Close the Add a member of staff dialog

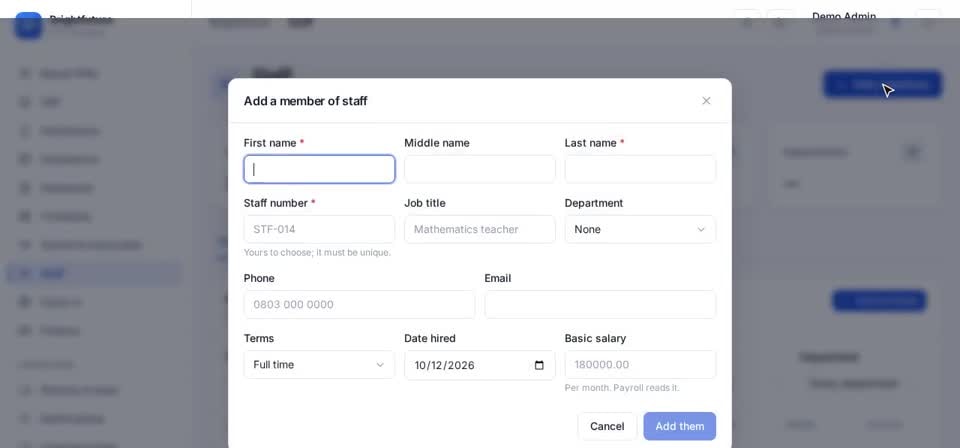pyautogui.click(x=706, y=101)
